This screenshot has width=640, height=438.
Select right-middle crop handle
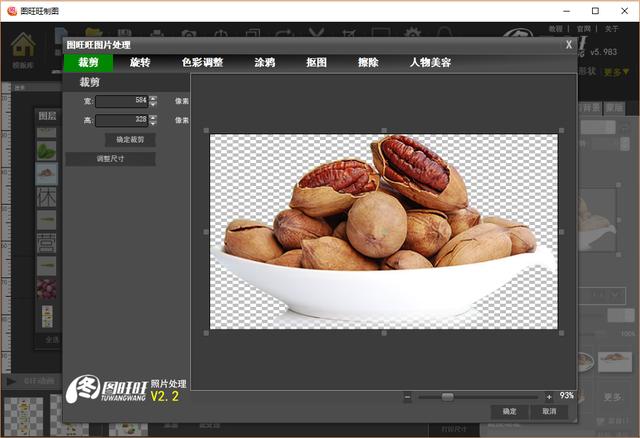562,232
